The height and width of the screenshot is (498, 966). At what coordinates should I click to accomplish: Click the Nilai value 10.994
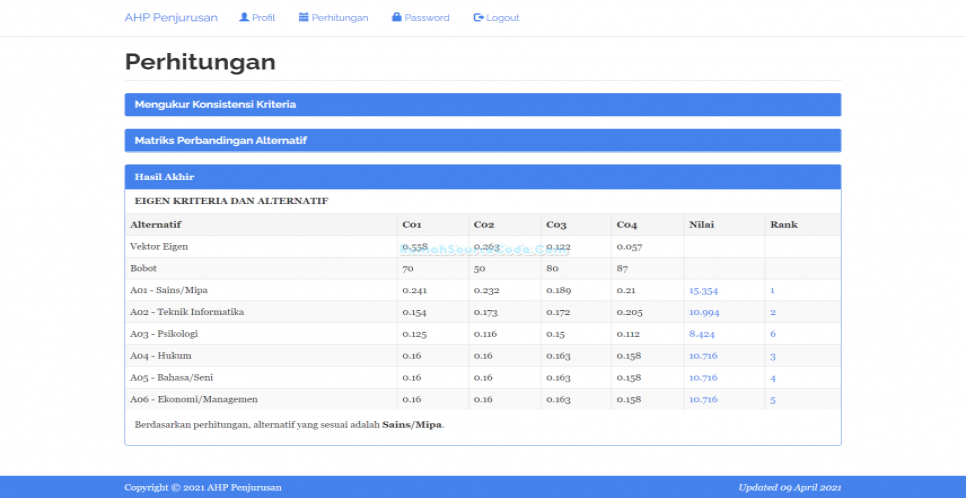coord(703,313)
